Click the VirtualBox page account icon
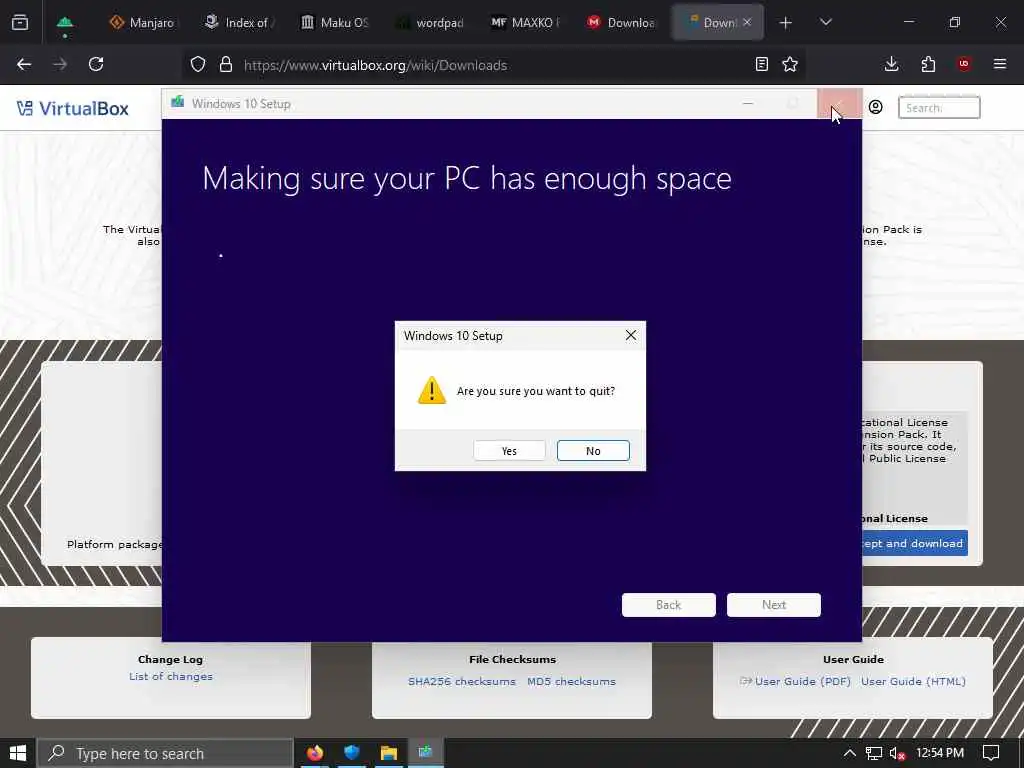Viewport: 1024px width, 768px height. tap(876, 107)
